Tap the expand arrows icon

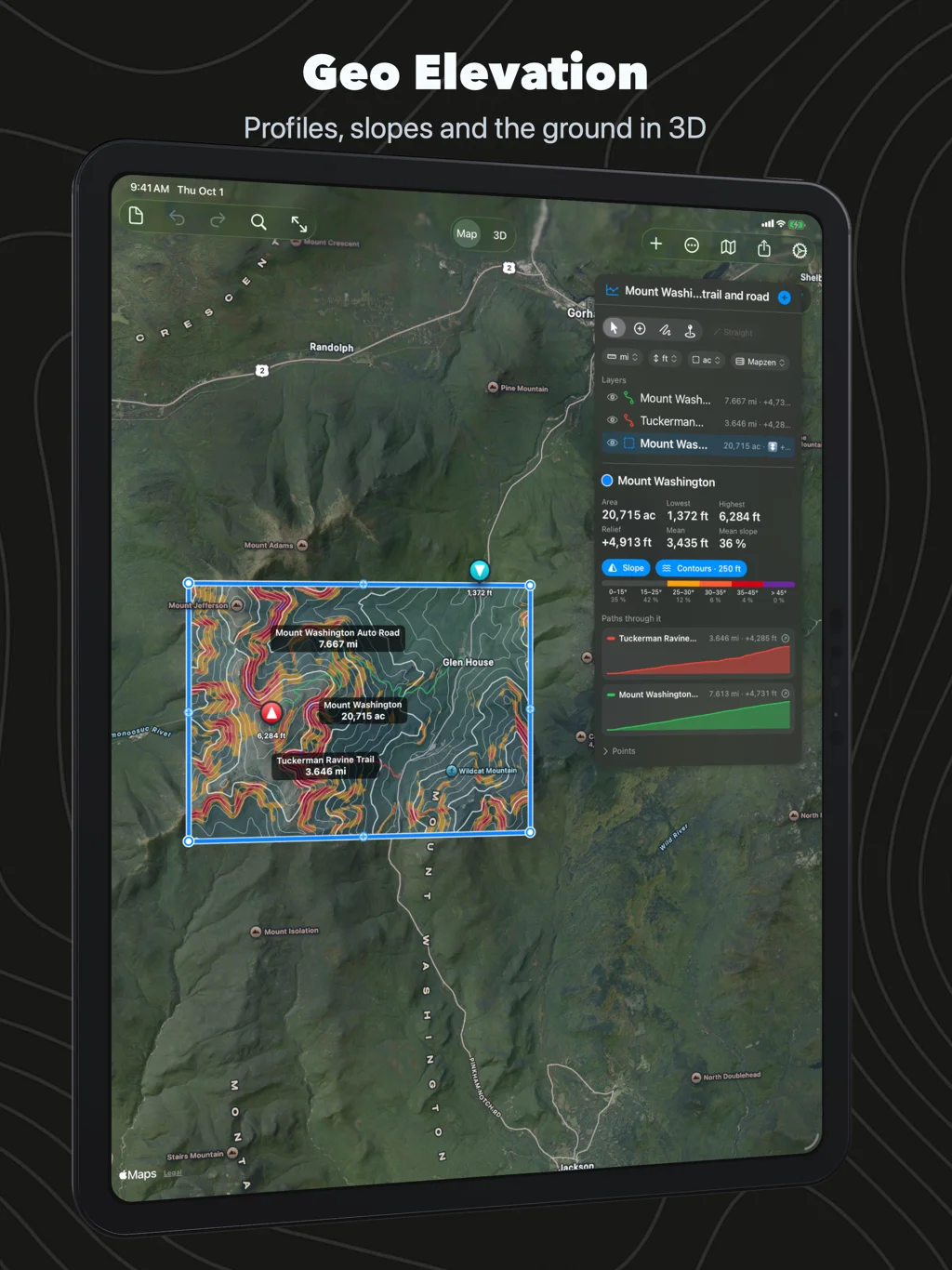tap(299, 224)
